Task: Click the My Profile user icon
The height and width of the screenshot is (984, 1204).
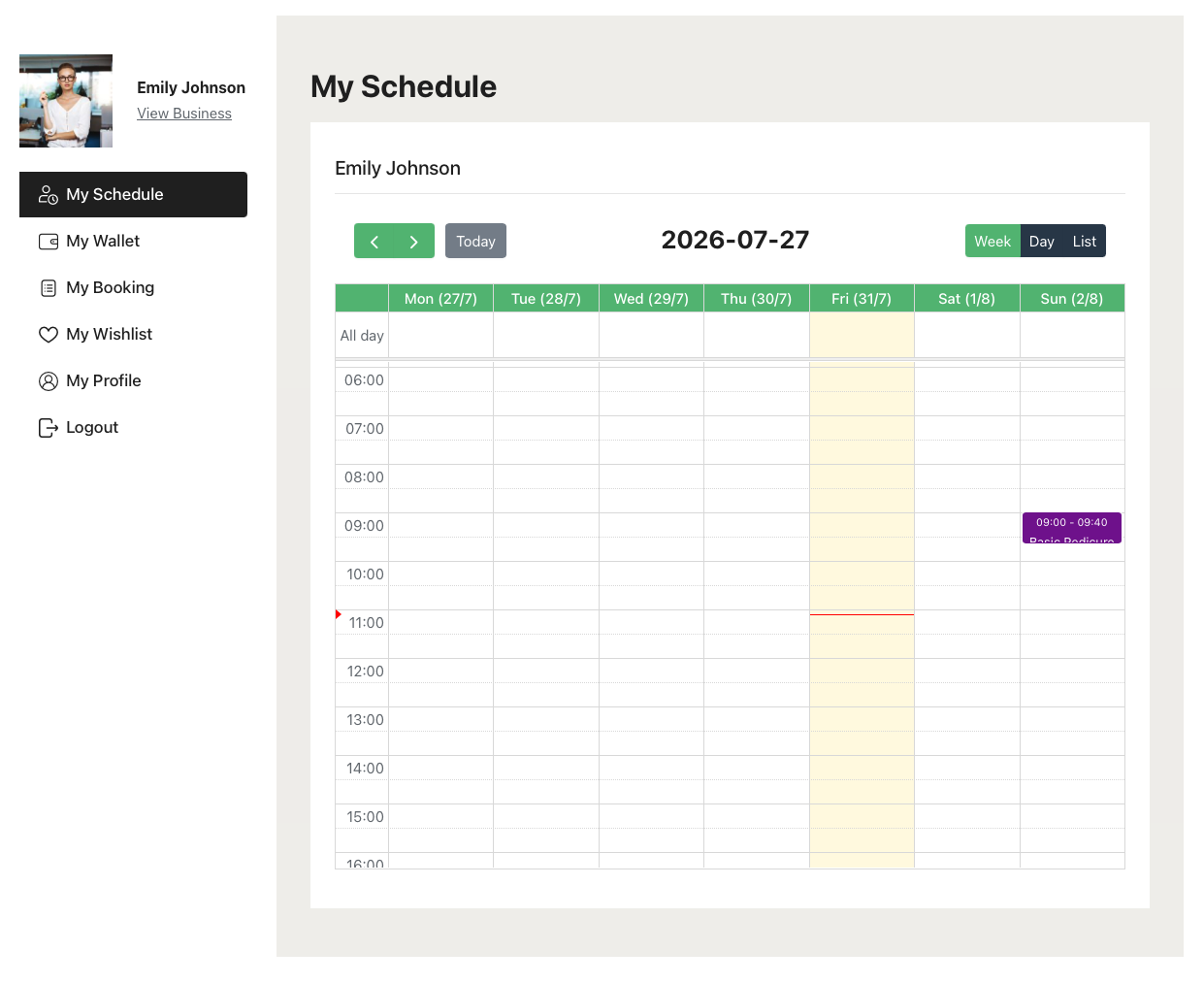Action: point(49,381)
